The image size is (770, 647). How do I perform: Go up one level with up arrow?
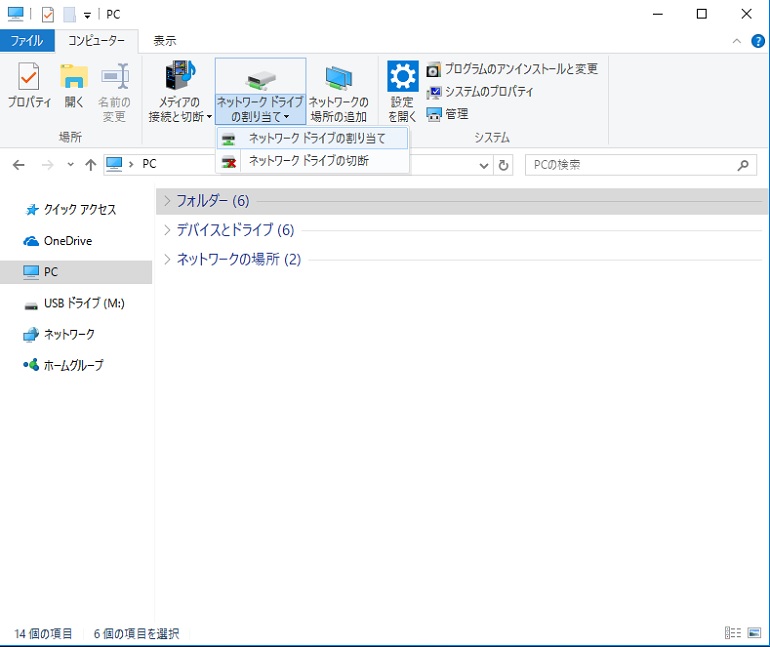click(x=90, y=165)
